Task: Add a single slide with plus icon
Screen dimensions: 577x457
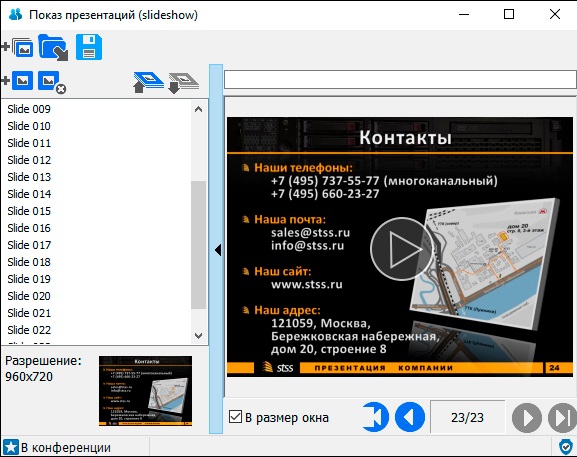Action: (x=17, y=81)
